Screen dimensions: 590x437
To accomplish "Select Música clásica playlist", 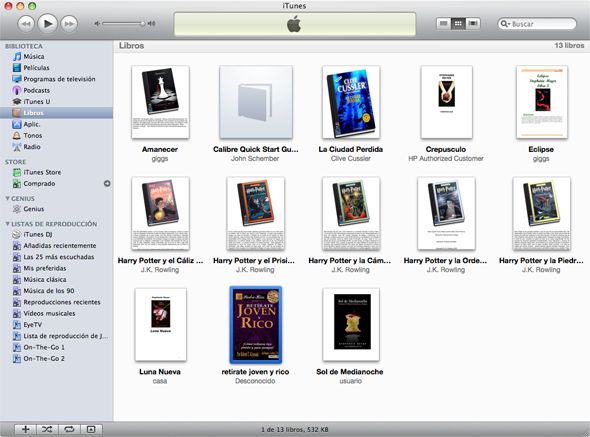I will click(56, 280).
